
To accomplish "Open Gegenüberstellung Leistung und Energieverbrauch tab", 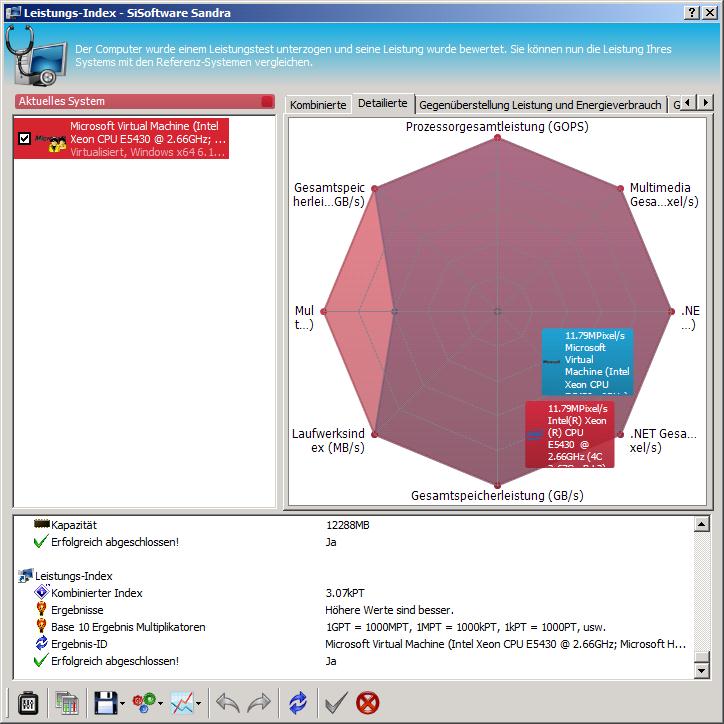I will click(540, 104).
